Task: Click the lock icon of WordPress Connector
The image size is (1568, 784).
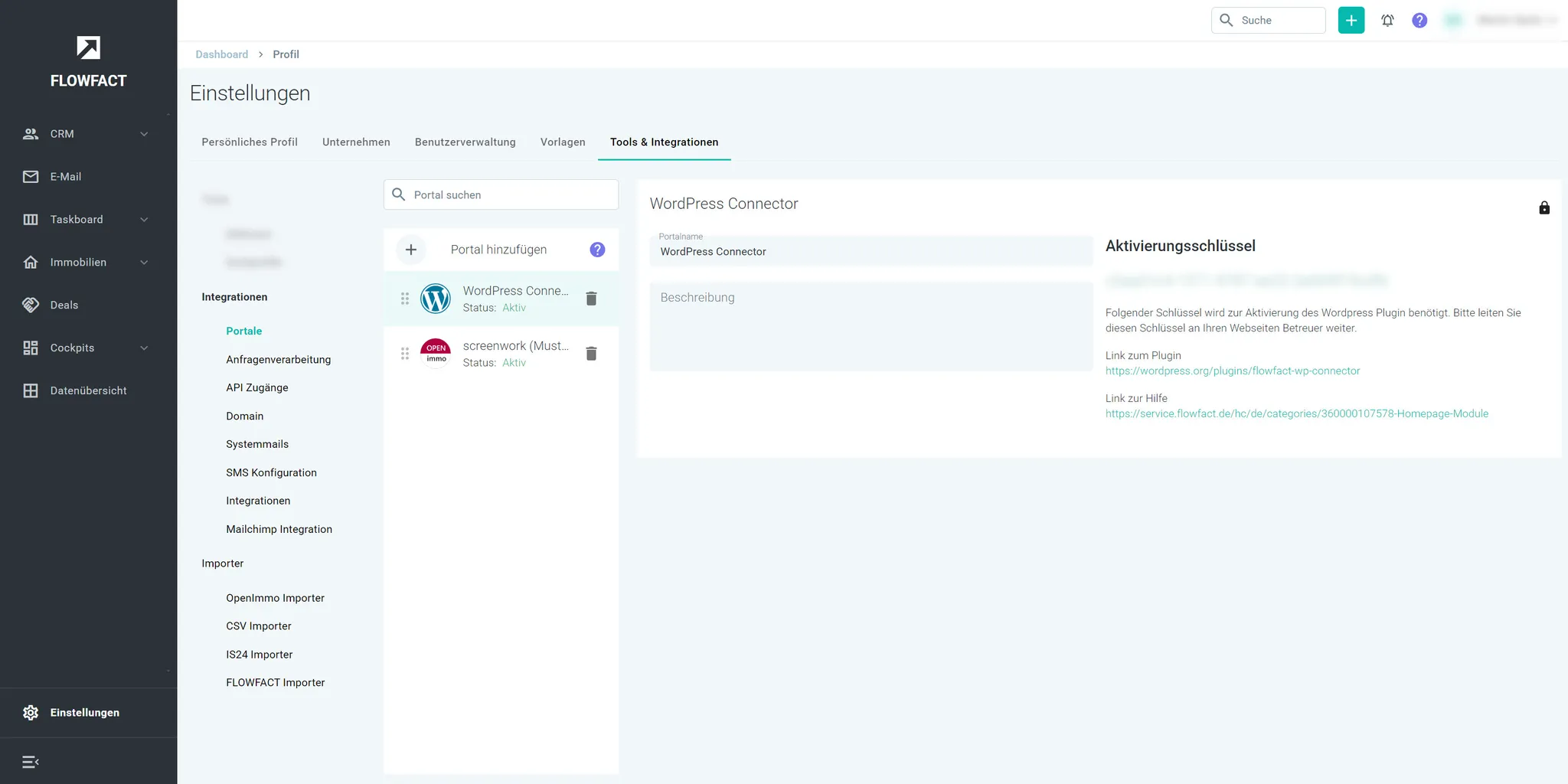Action: [1544, 207]
